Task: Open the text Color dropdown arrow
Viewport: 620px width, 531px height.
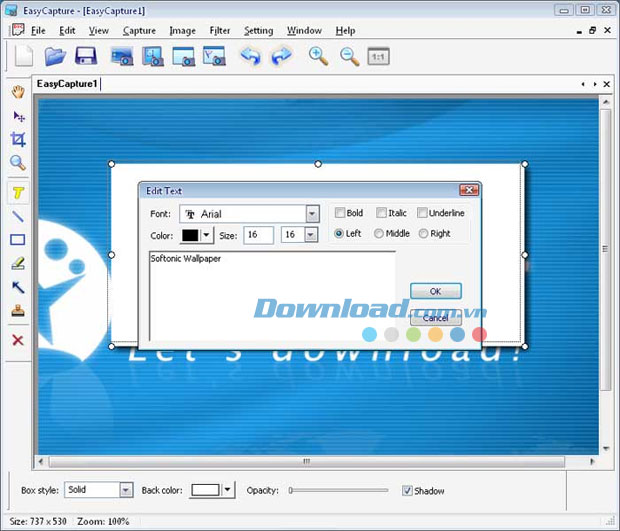Action: [x=207, y=235]
